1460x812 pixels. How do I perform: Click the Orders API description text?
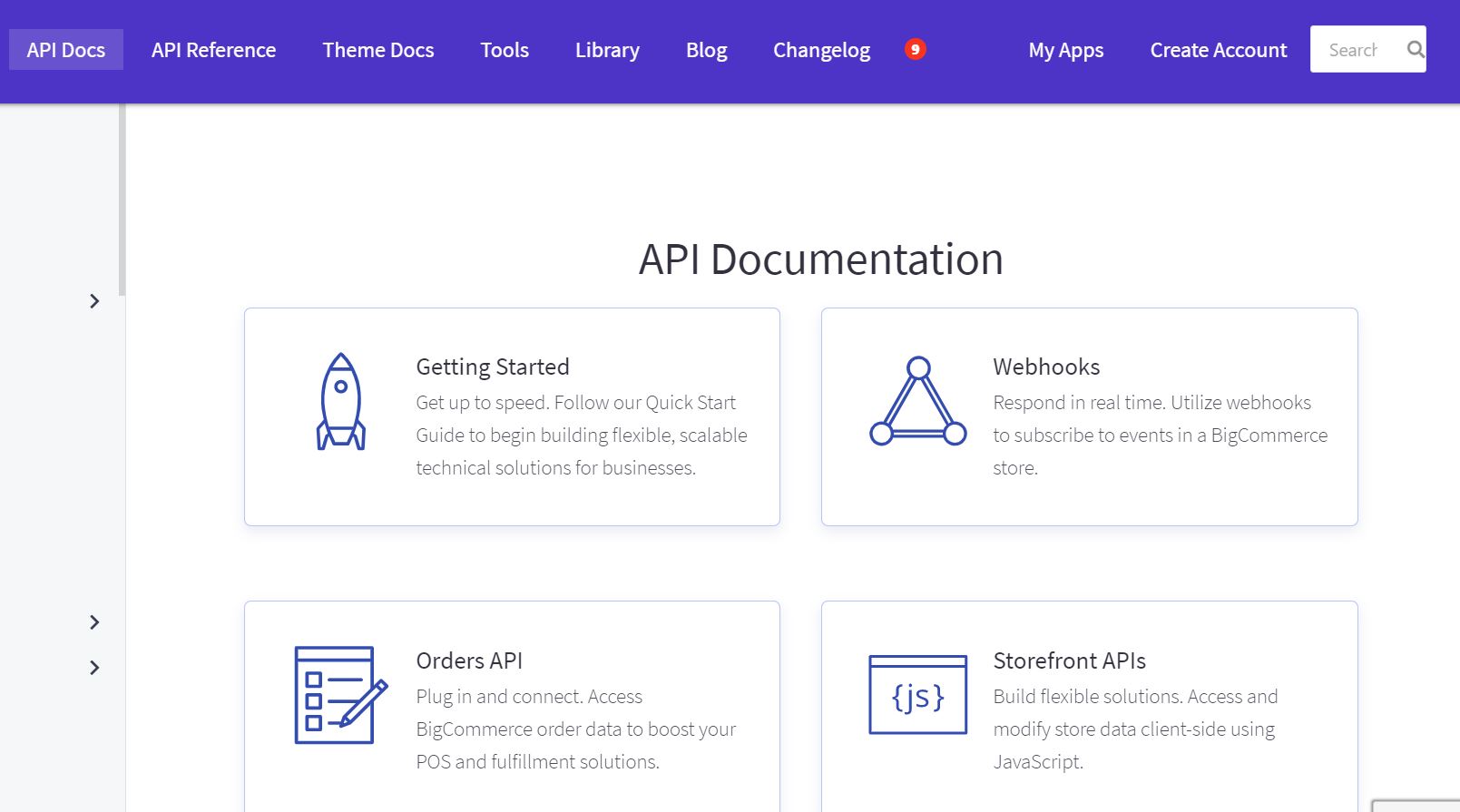[x=576, y=729]
